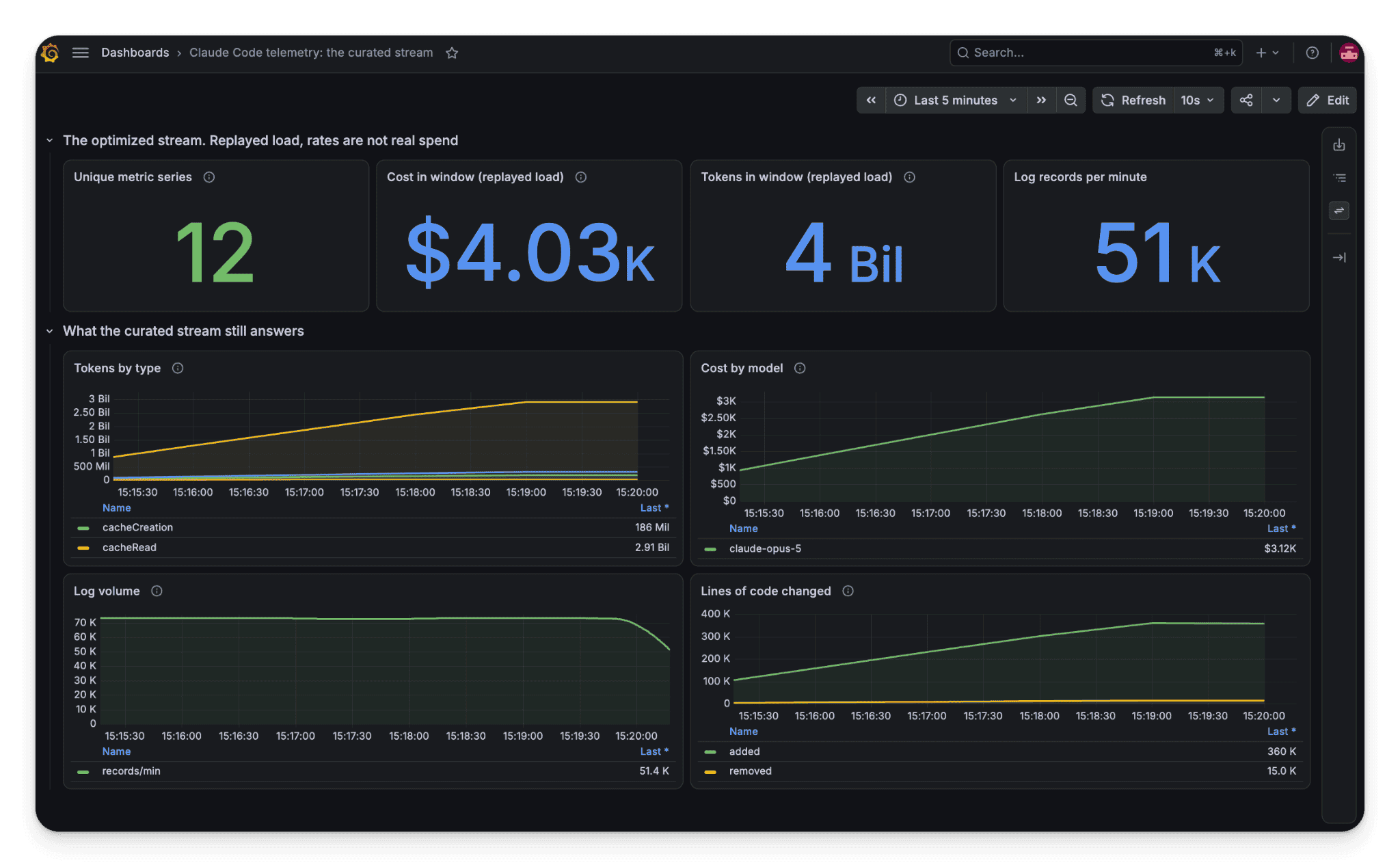Click the Edit dashboard button

pyautogui.click(x=1328, y=101)
